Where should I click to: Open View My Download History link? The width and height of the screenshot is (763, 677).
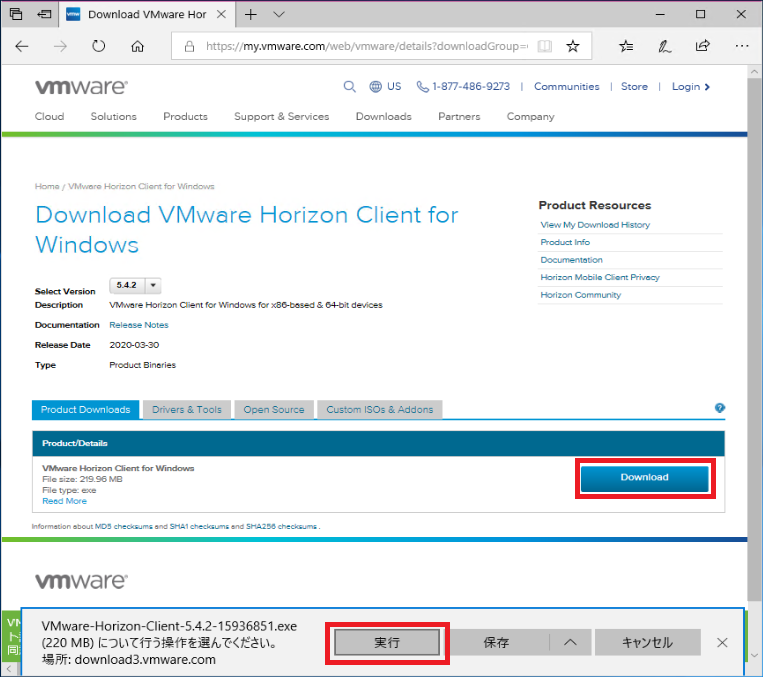click(595, 225)
